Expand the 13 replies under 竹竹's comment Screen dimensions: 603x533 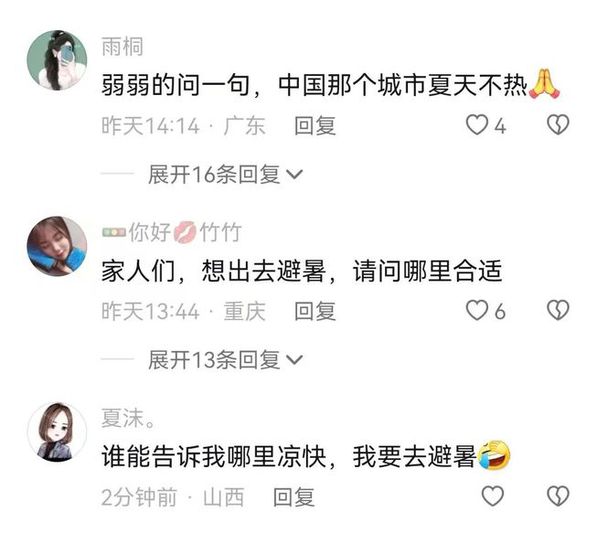[x=225, y=360]
